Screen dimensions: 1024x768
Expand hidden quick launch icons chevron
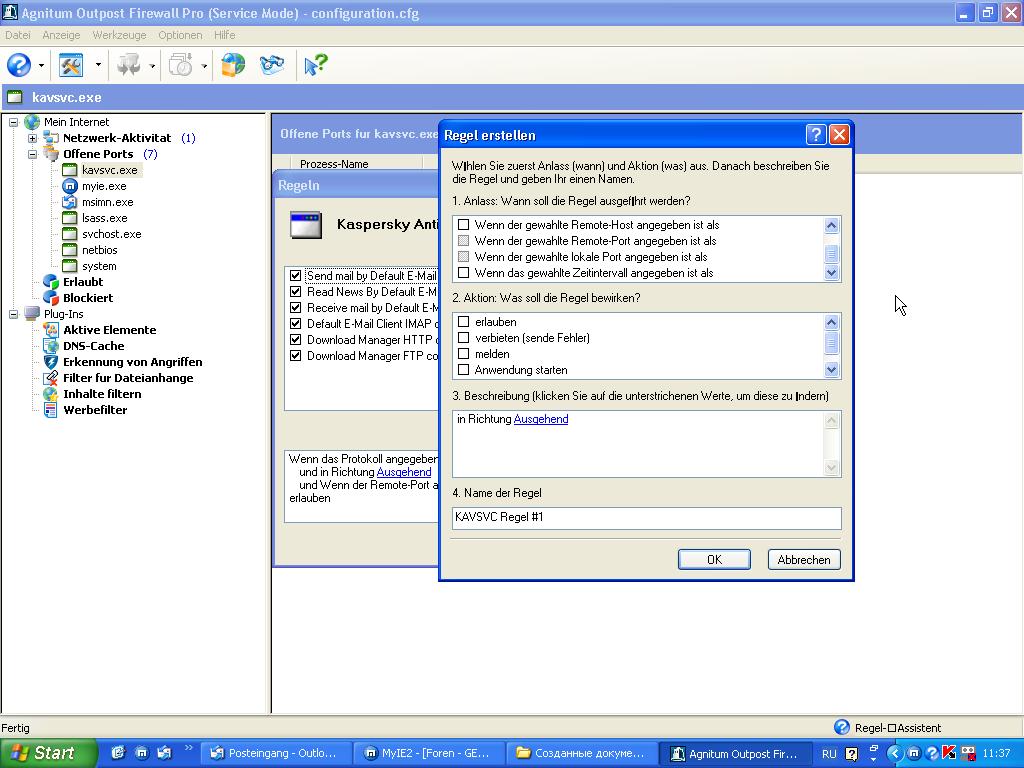click(189, 748)
